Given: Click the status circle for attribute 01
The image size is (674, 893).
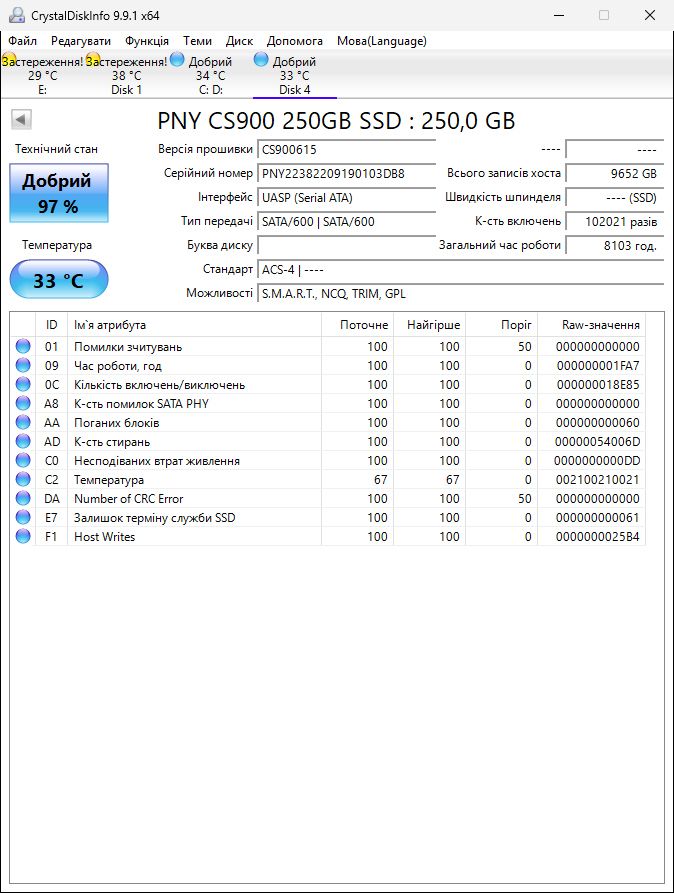Looking at the screenshot, I should (23, 346).
